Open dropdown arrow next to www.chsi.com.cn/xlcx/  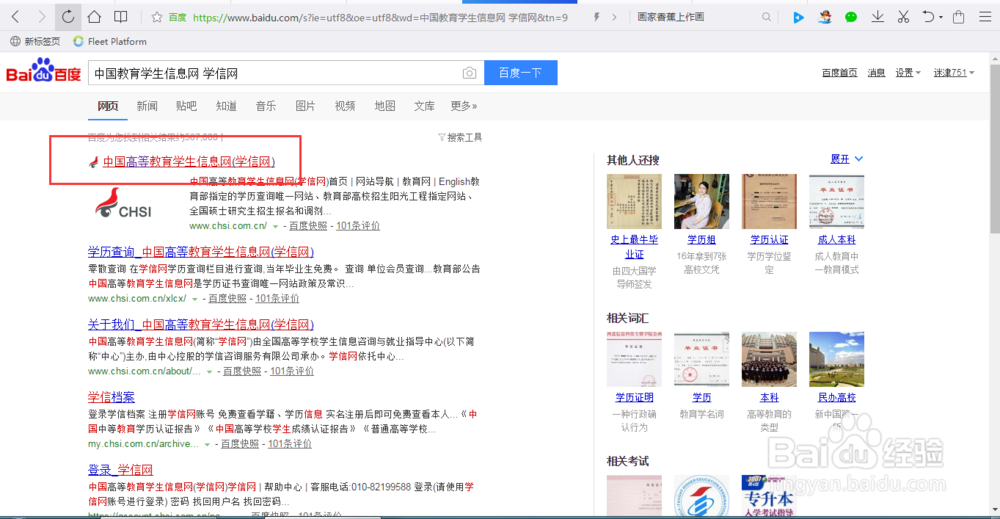click(195, 299)
